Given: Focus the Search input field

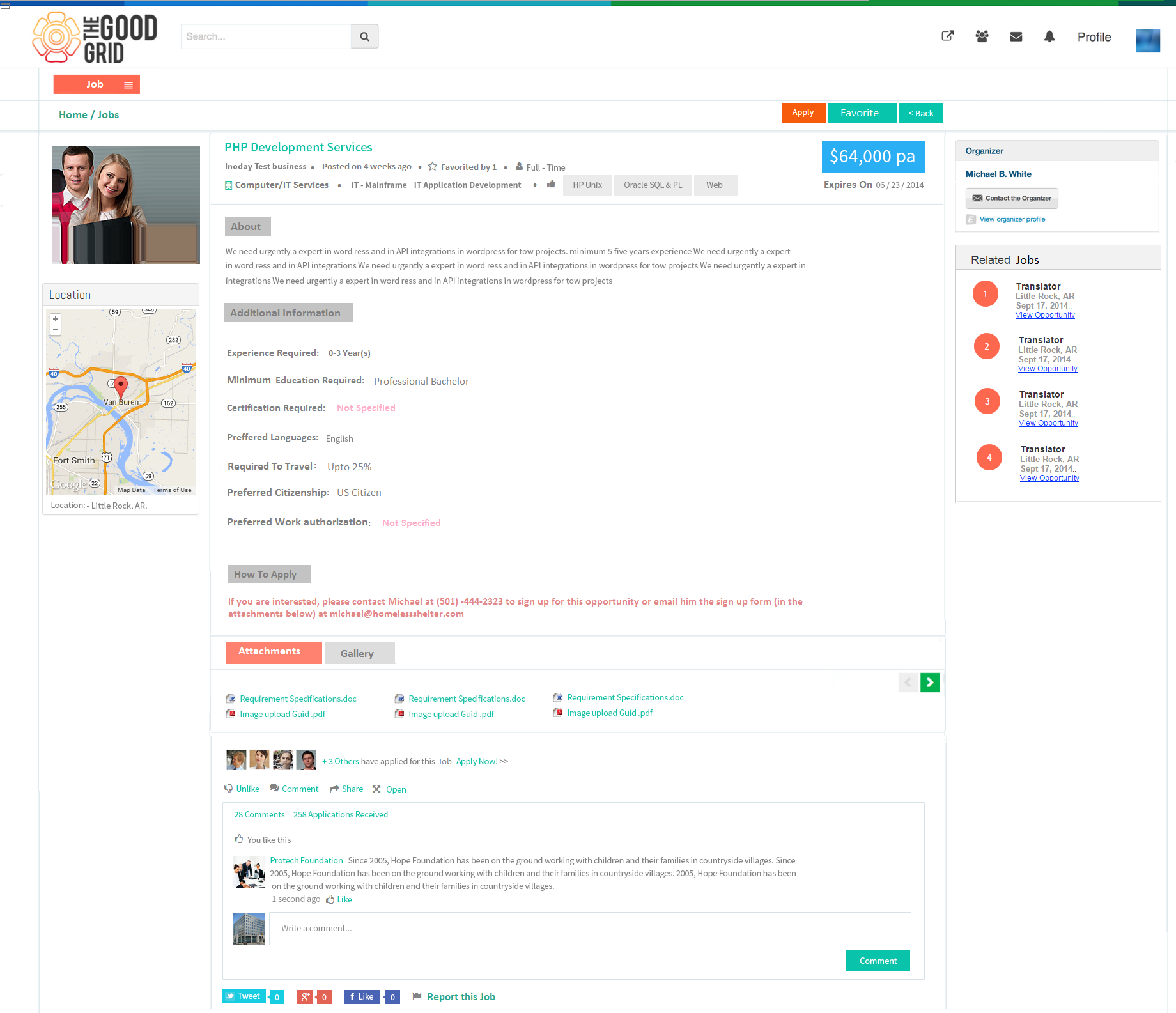Looking at the screenshot, I should 266,36.
